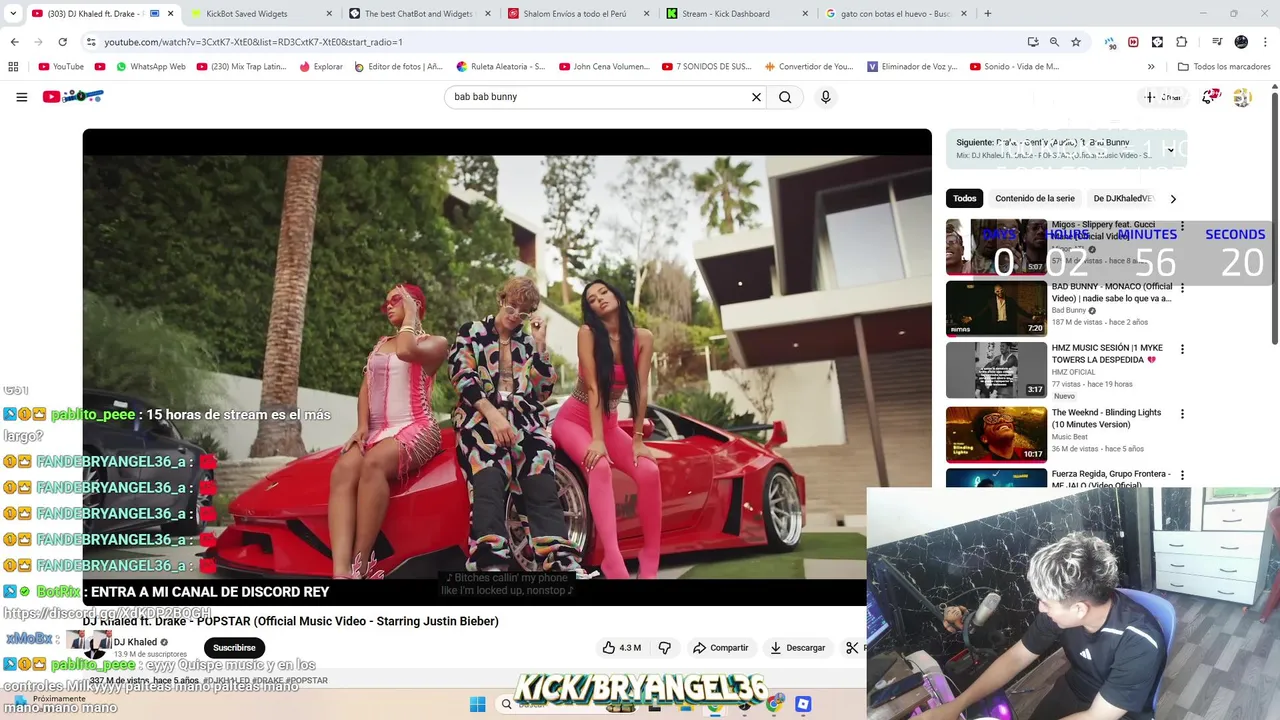Share the video with Compartir

(720, 648)
